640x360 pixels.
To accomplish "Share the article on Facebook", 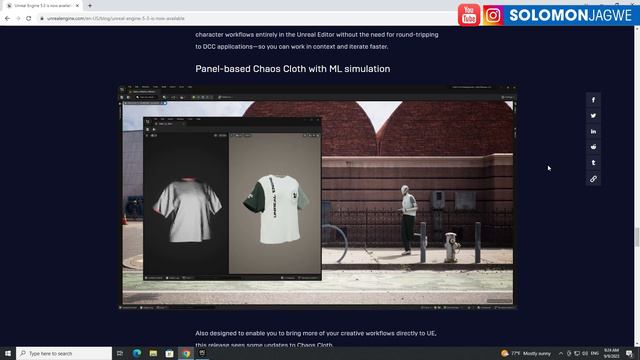I will coord(593,100).
